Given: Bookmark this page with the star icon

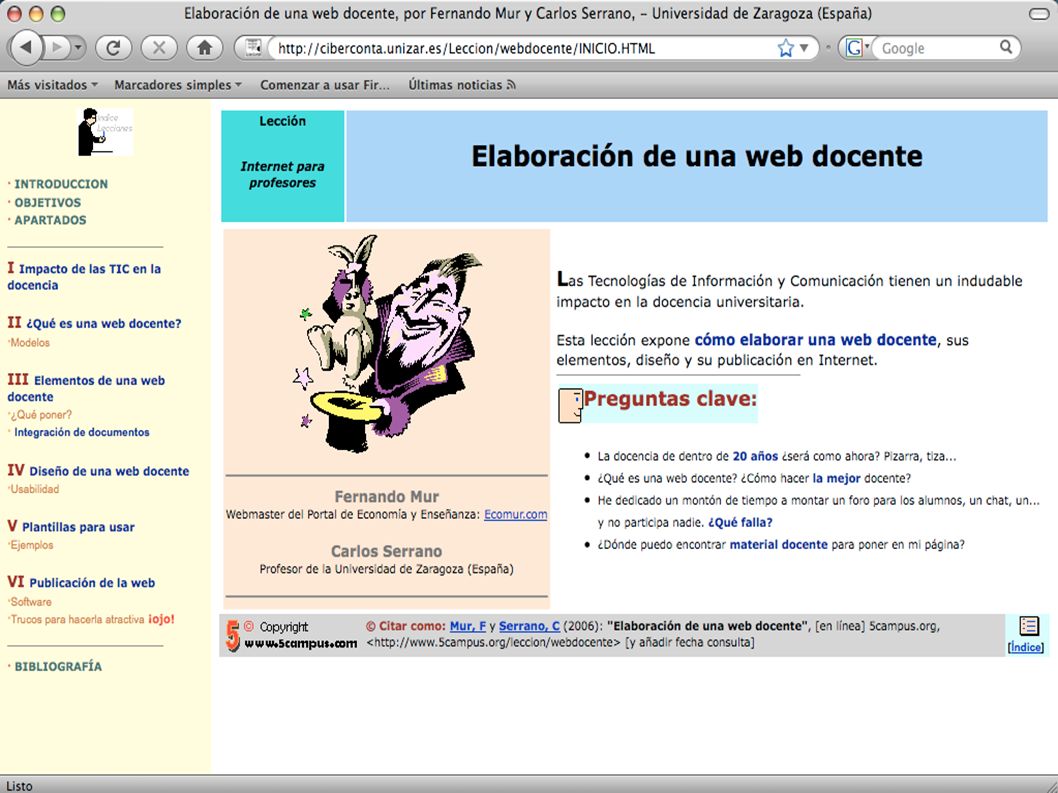Looking at the screenshot, I should coord(785,48).
